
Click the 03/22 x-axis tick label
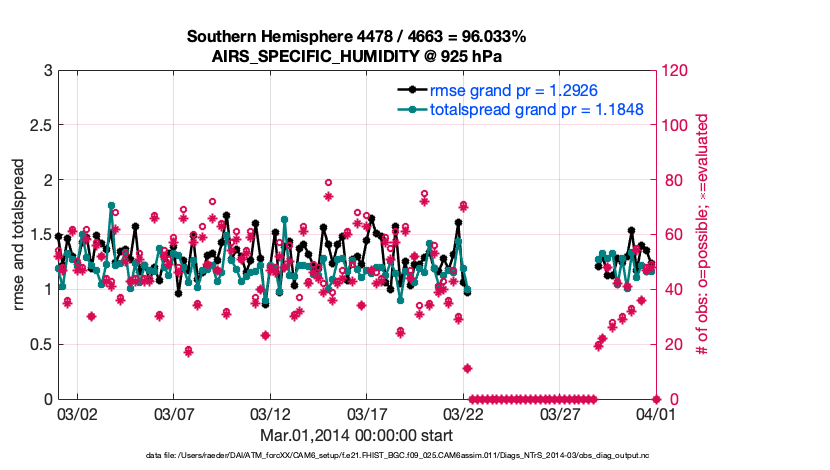[x=462, y=413]
